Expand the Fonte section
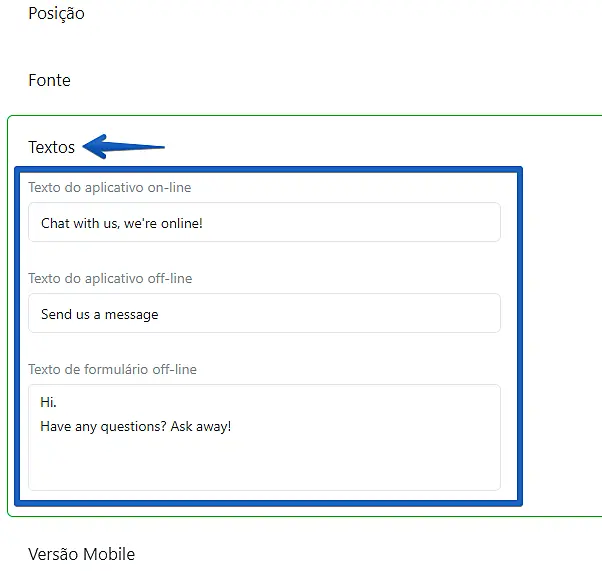Image resolution: width=602 pixels, height=571 pixels. tap(49, 80)
